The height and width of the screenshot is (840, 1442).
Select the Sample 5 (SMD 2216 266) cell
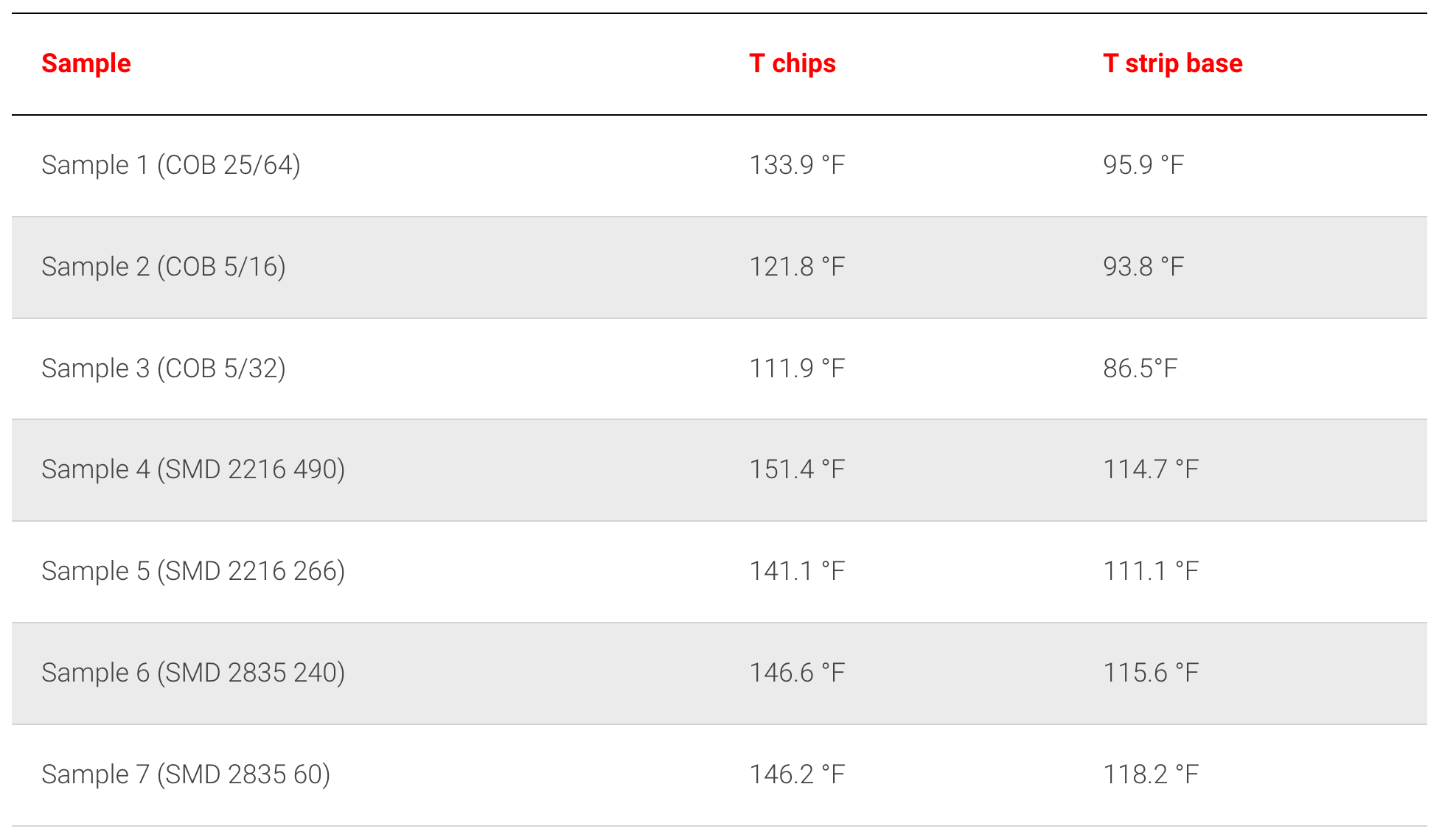pyautogui.click(x=193, y=571)
